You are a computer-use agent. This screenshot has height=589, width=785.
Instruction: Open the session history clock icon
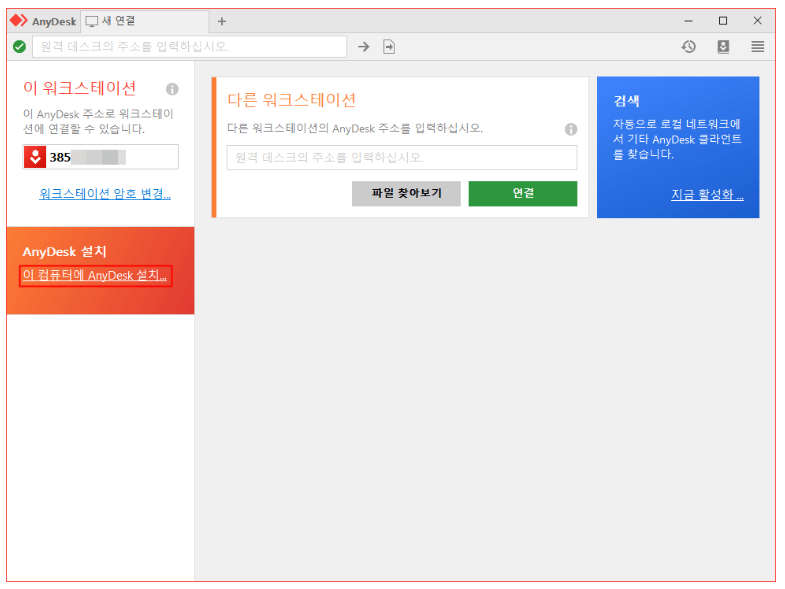(x=688, y=47)
